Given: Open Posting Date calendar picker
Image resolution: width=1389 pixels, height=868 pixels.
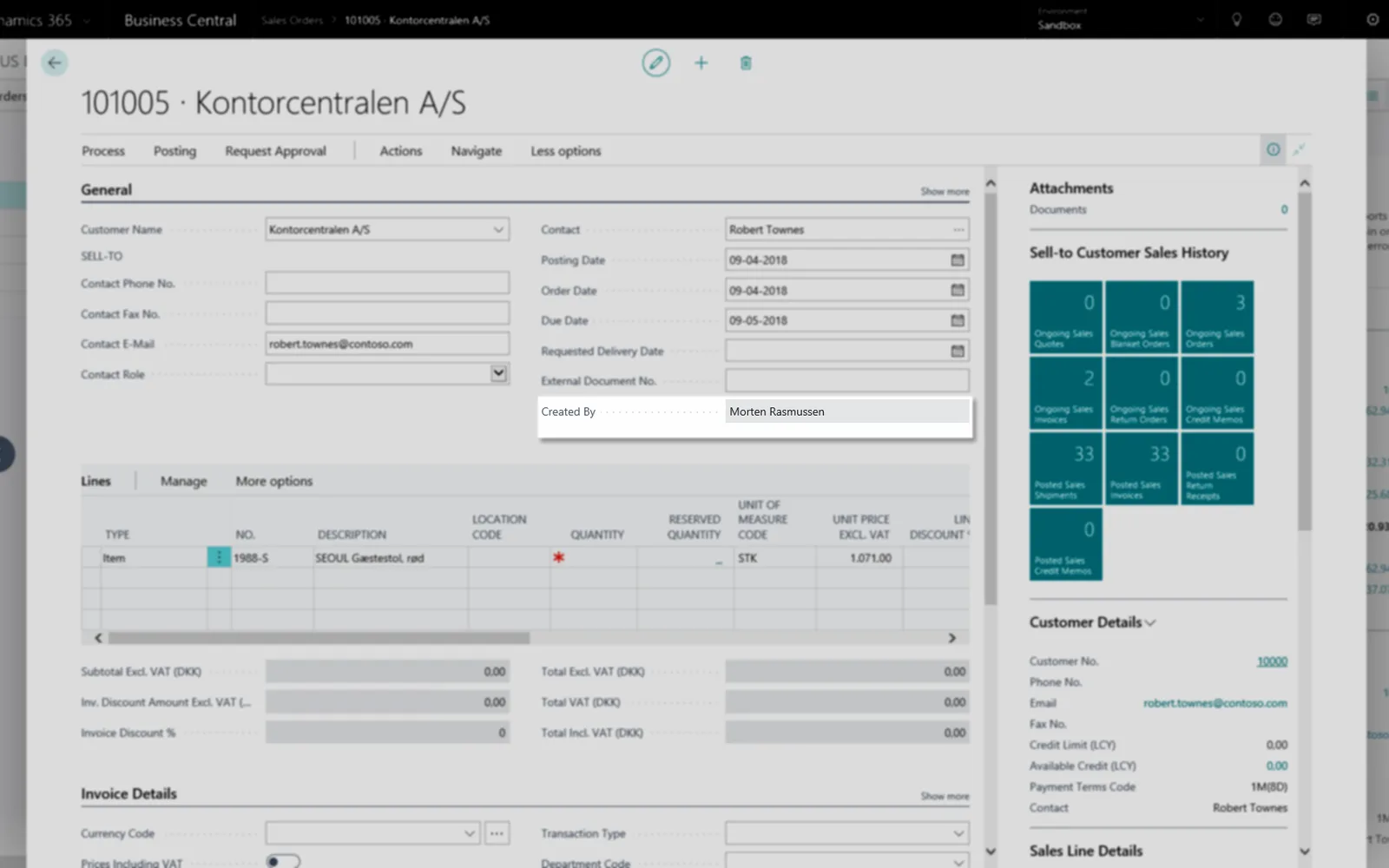Looking at the screenshot, I should 958,260.
